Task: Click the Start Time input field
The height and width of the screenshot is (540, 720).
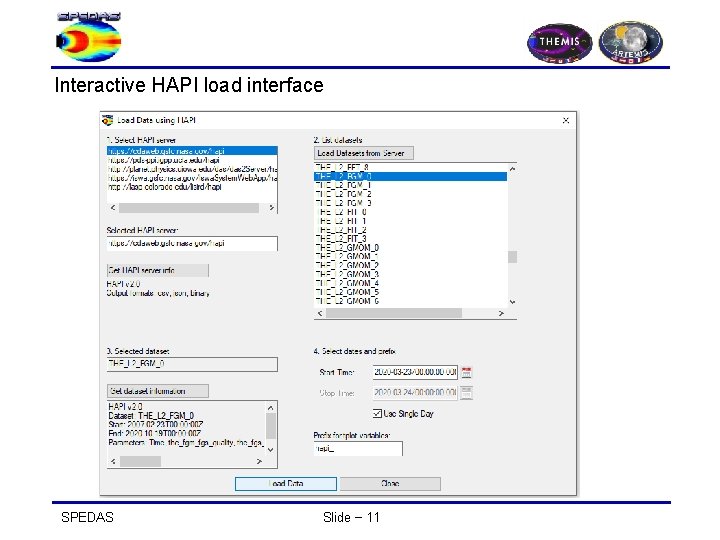Action: 415,372
